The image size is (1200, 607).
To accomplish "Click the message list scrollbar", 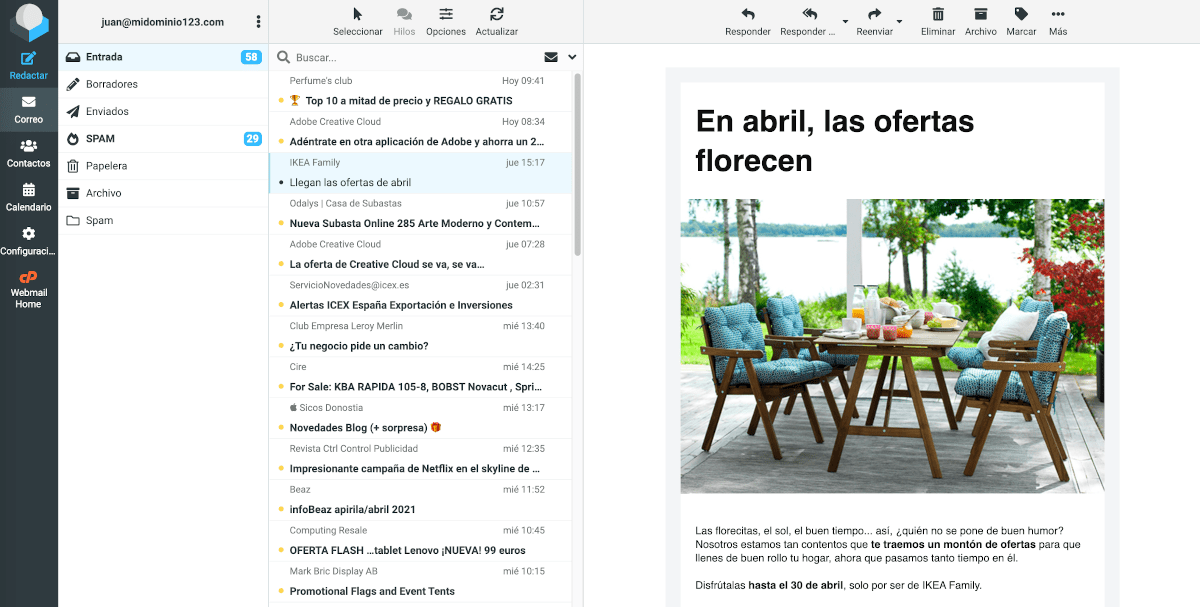I will (578, 165).
